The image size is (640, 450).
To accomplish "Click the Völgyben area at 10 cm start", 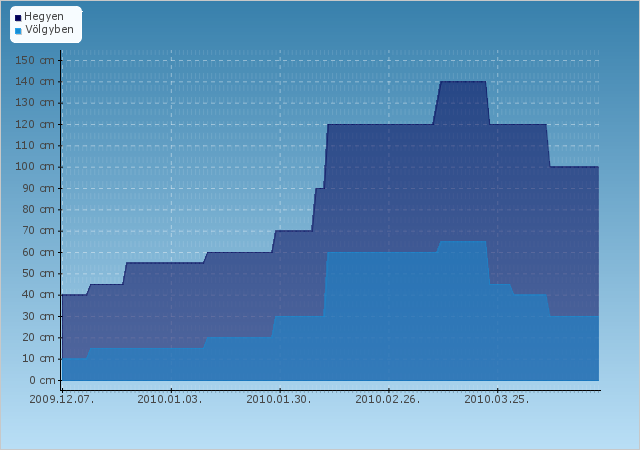I will point(74,369).
